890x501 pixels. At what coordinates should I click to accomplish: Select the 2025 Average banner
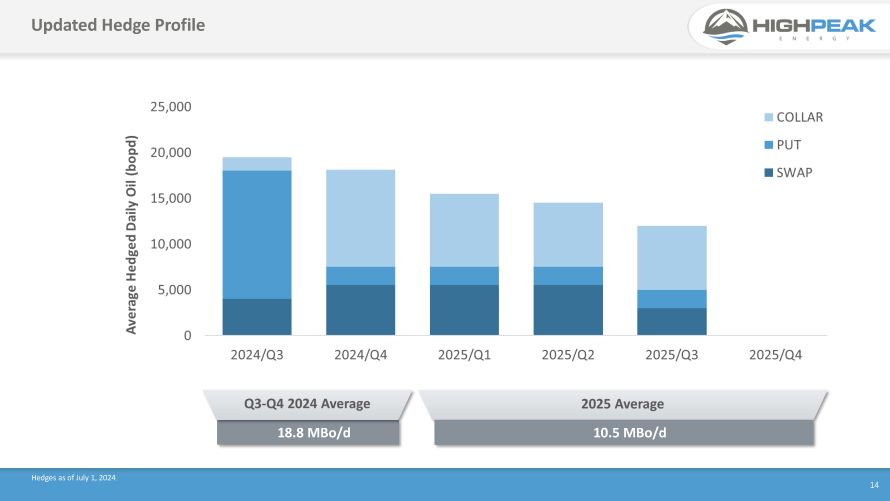click(x=622, y=404)
